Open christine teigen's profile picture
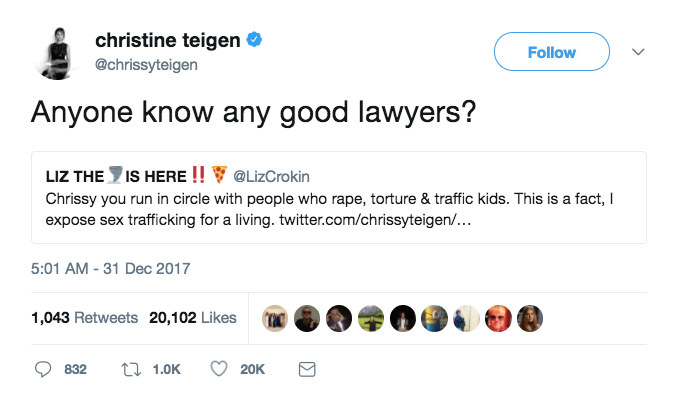This screenshot has width=685, height=399. [57, 53]
